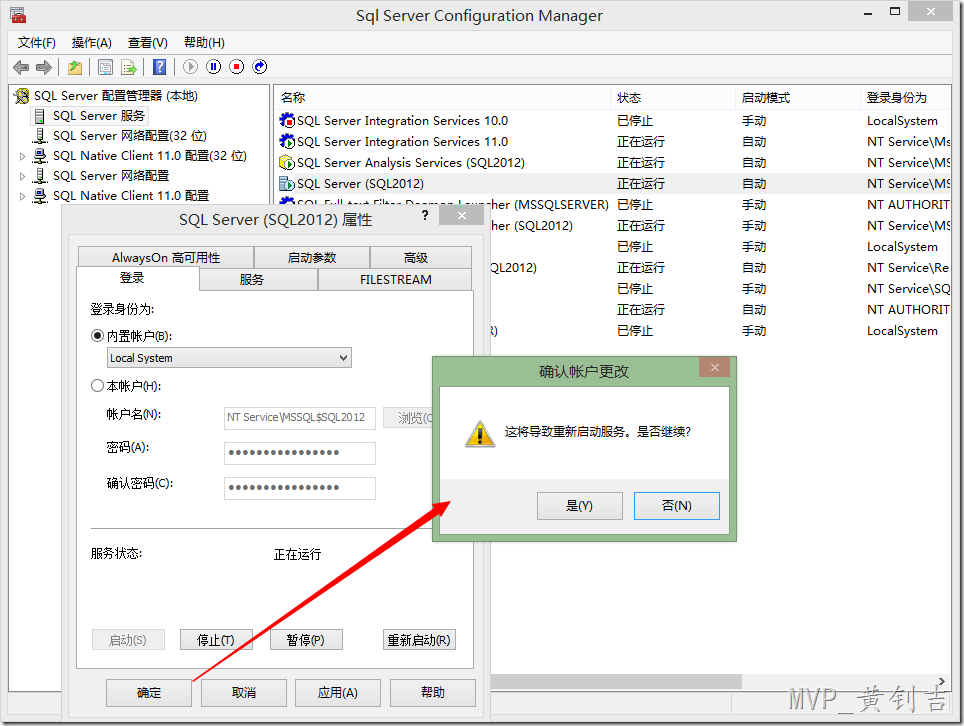The width and height of the screenshot is (964, 726).
Task: Click the 名称 column header
Action: pyautogui.click(x=443, y=97)
